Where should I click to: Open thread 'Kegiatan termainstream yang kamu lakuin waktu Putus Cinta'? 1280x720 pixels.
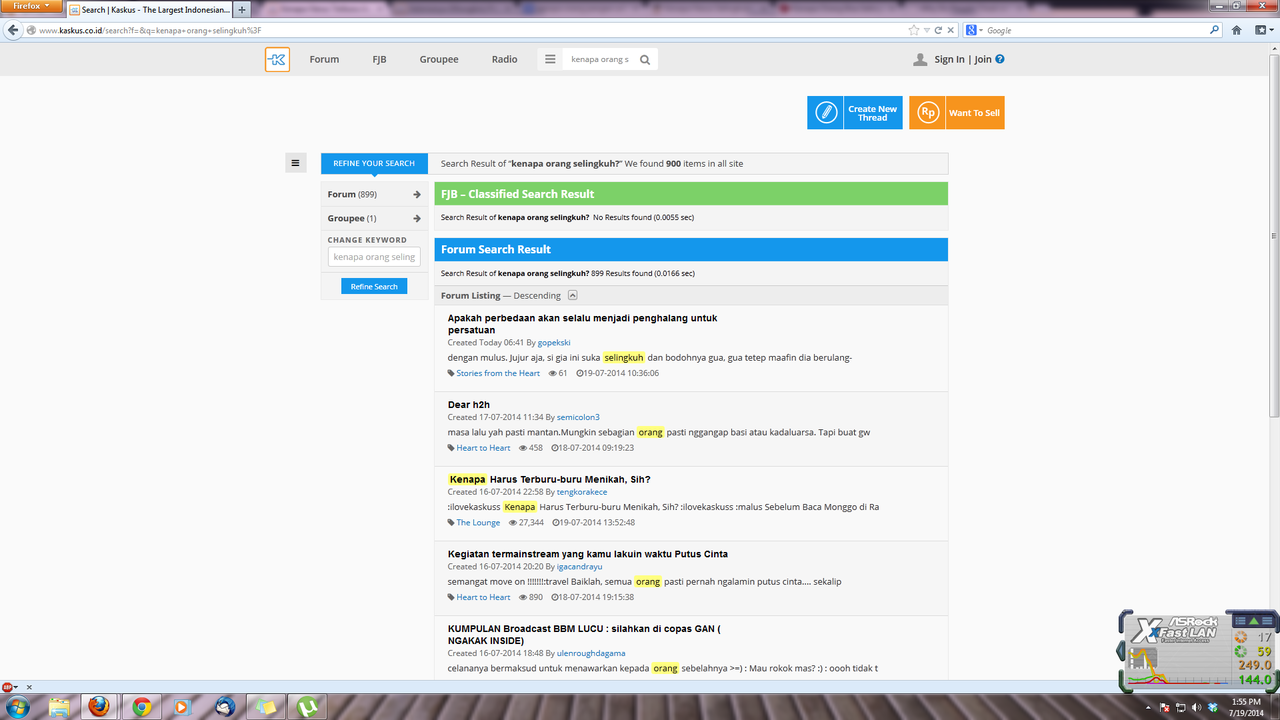(x=588, y=554)
